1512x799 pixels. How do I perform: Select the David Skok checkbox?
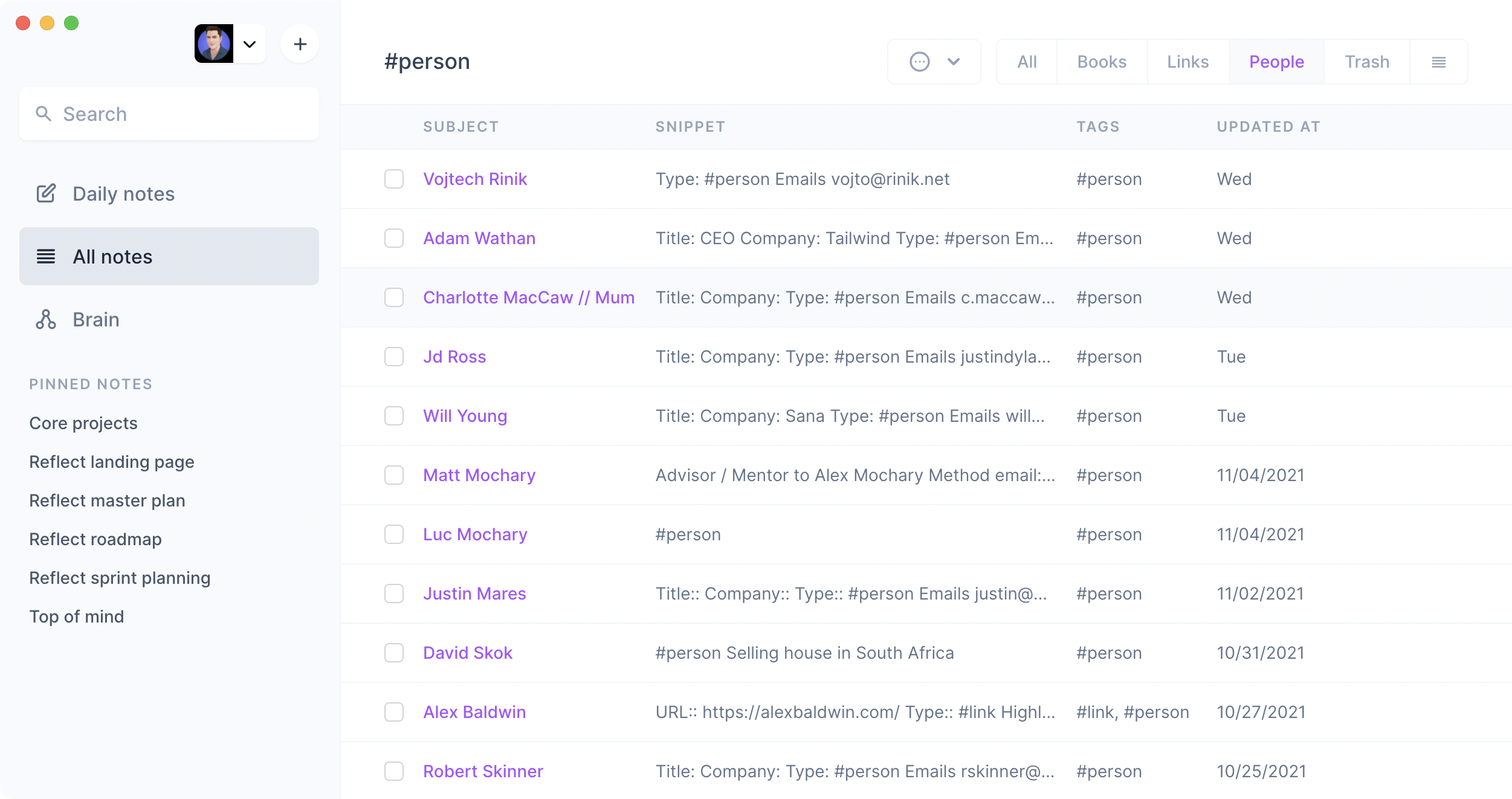pyautogui.click(x=394, y=653)
